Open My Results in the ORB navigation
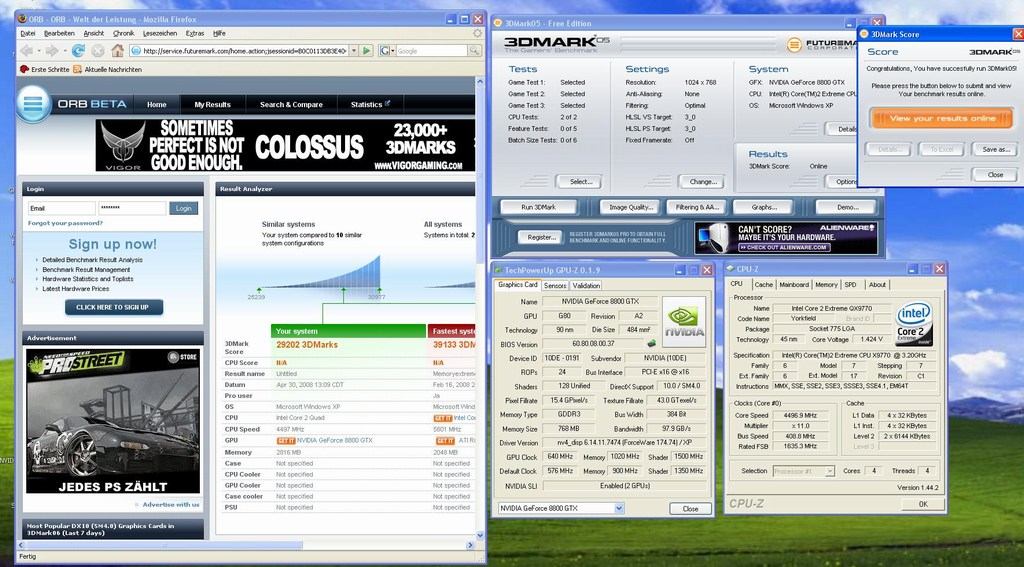This screenshot has height=567, width=1024. [212, 105]
